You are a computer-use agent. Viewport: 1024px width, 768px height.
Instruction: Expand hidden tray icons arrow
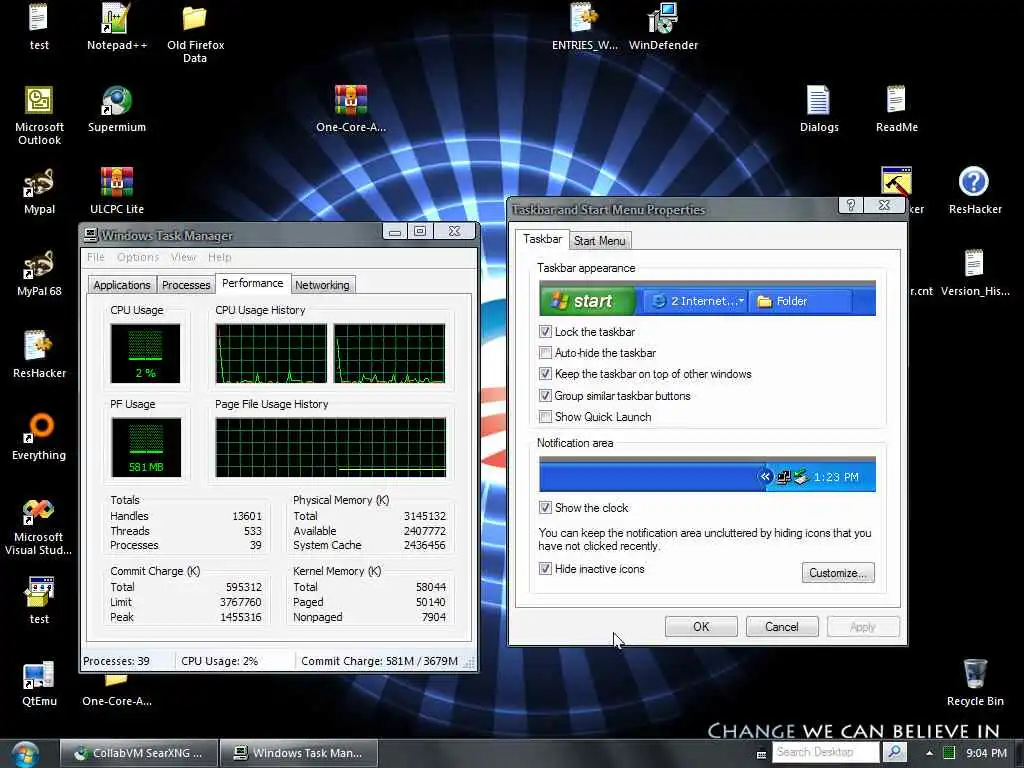(x=929, y=753)
